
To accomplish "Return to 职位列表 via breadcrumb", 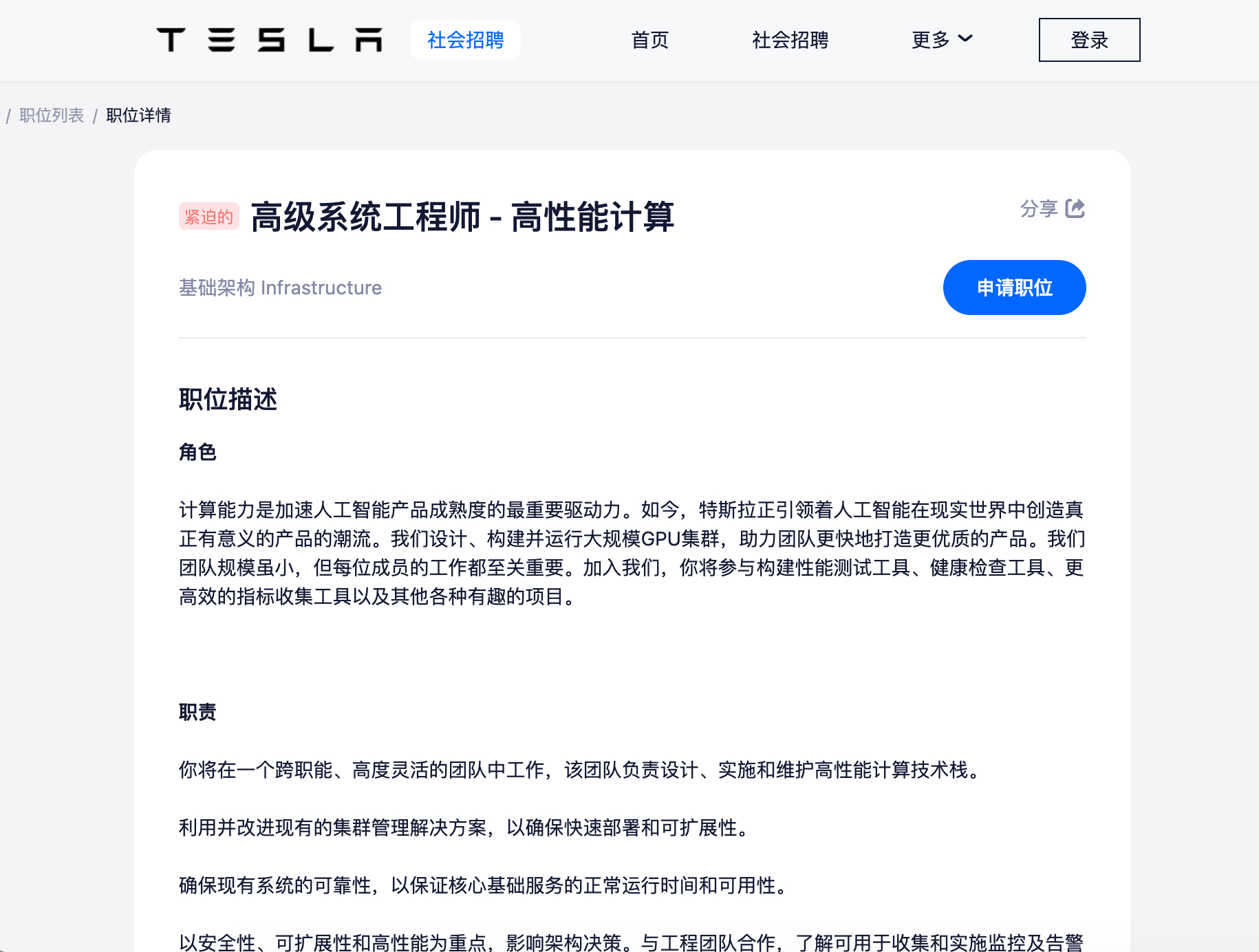I will (52, 115).
